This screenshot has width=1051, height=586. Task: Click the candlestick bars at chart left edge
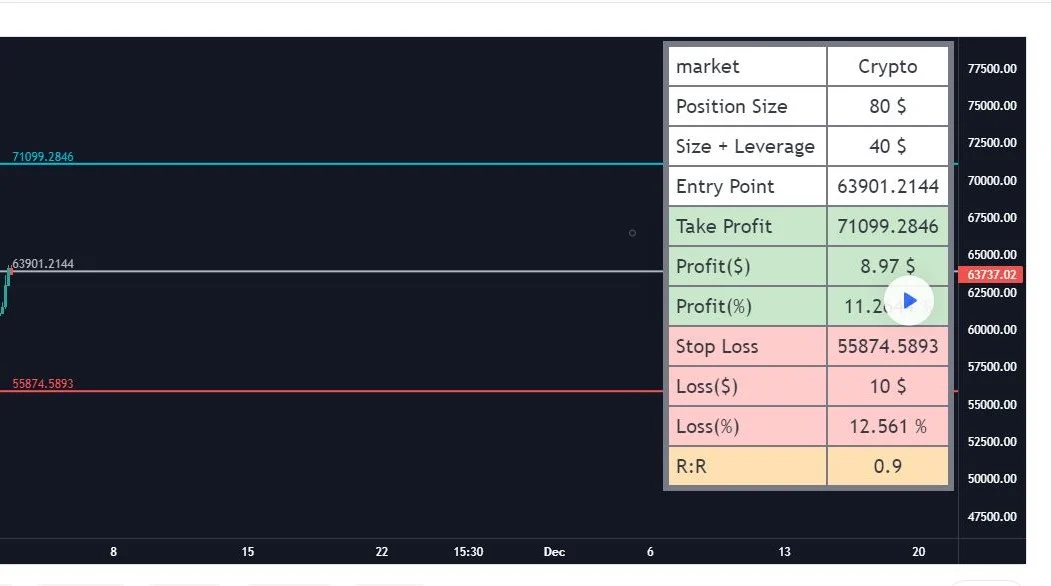pos(6,290)
